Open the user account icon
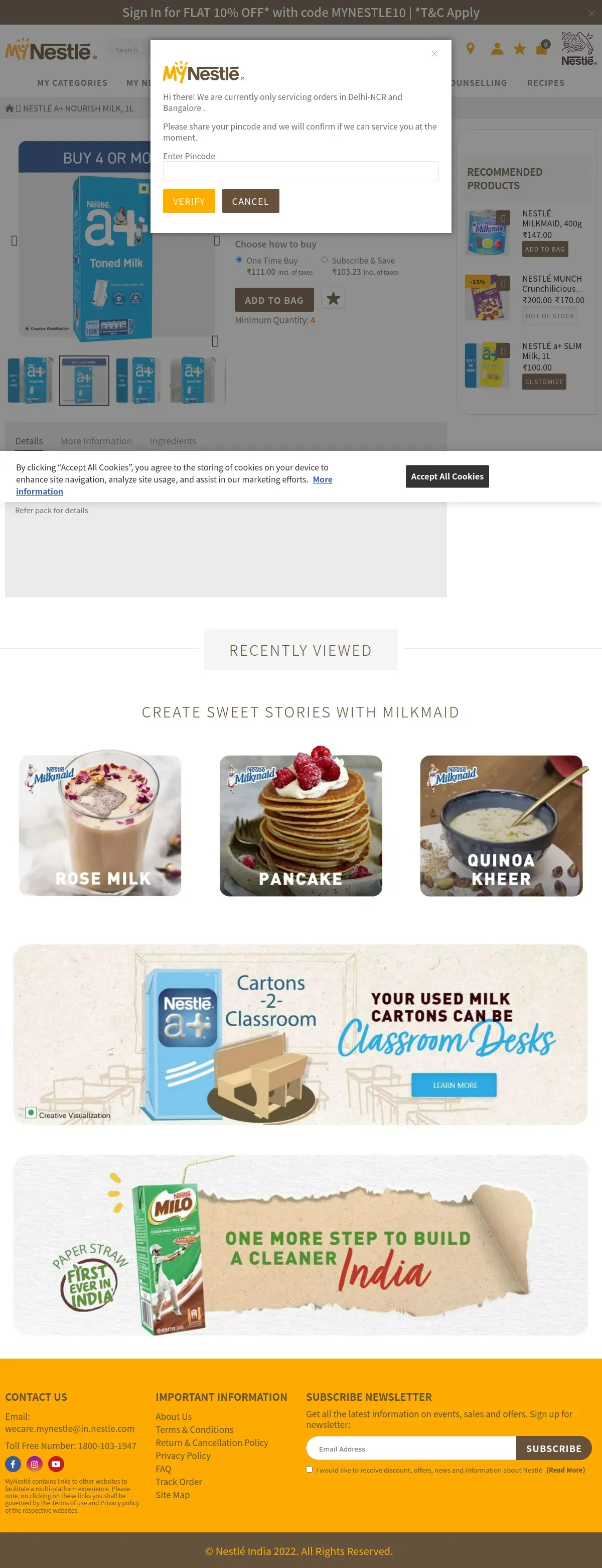This screenshot has height=1568, width=602. coord(497,49)
